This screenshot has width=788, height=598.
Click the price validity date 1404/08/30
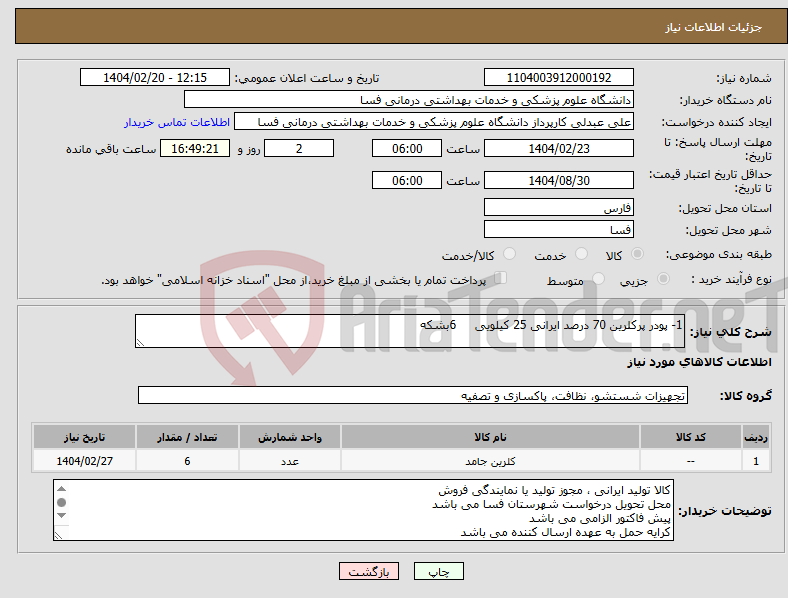point(559,180)
